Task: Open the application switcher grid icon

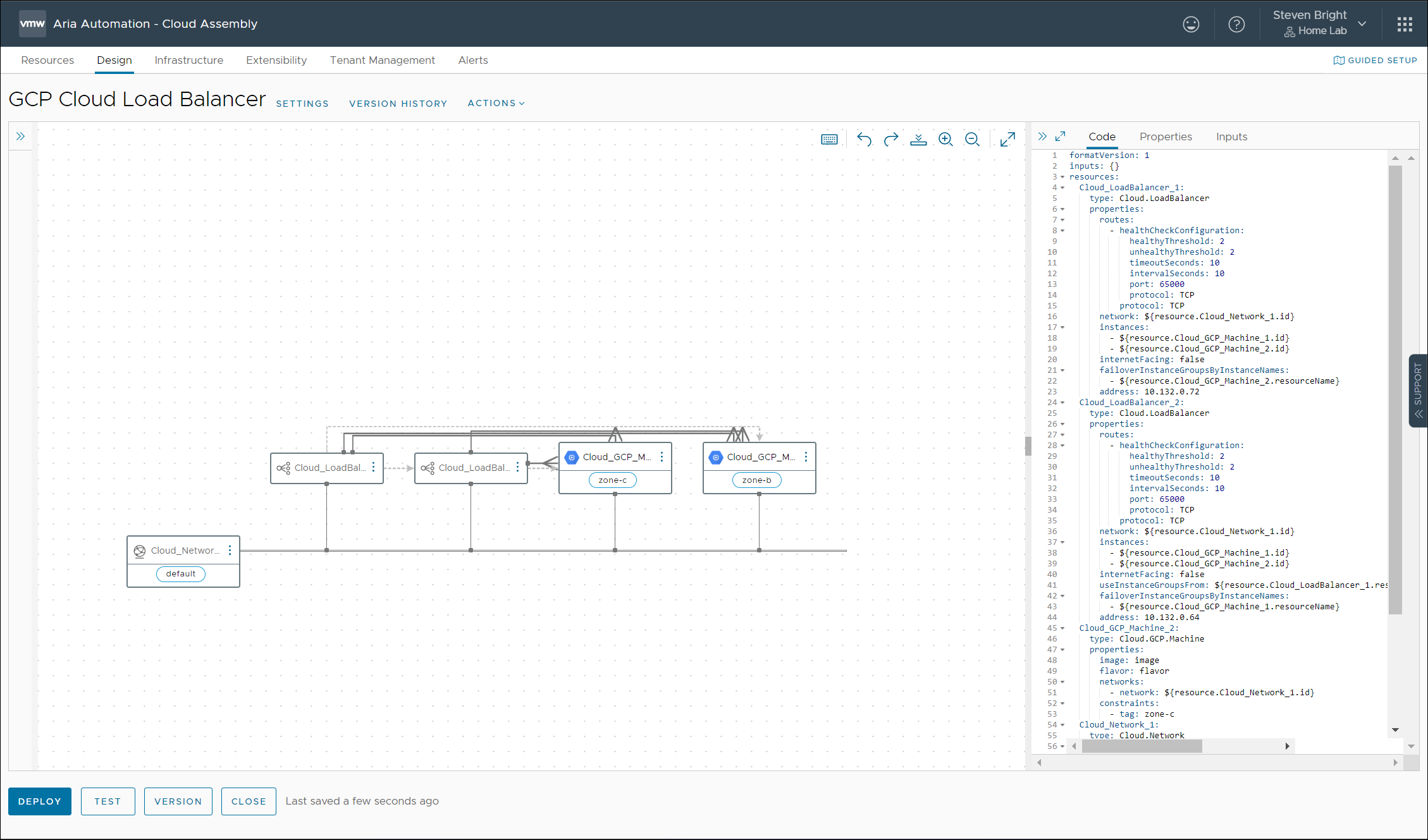Action: (x=1405, y=24)
